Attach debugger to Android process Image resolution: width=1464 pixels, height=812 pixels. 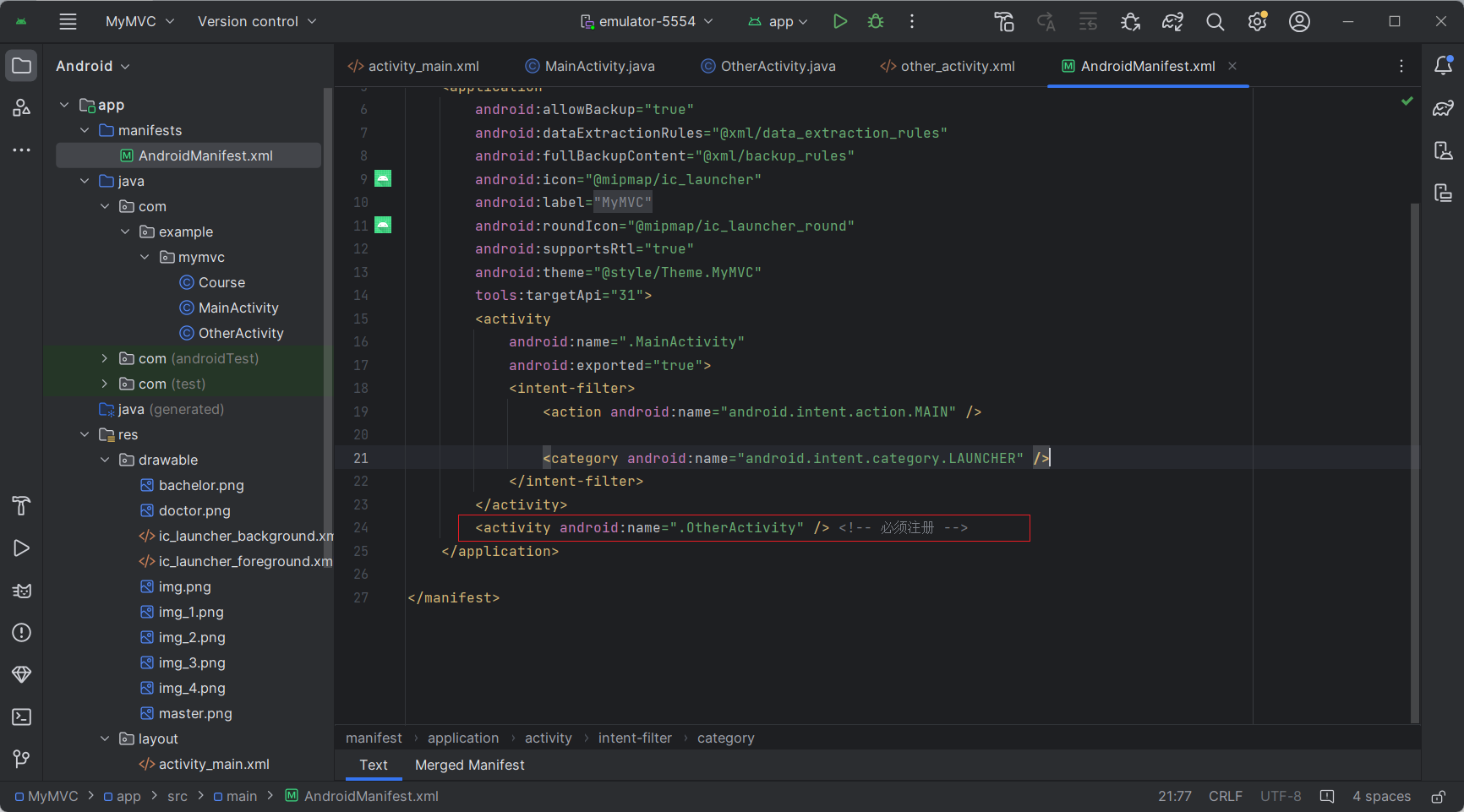(1130, 22)
